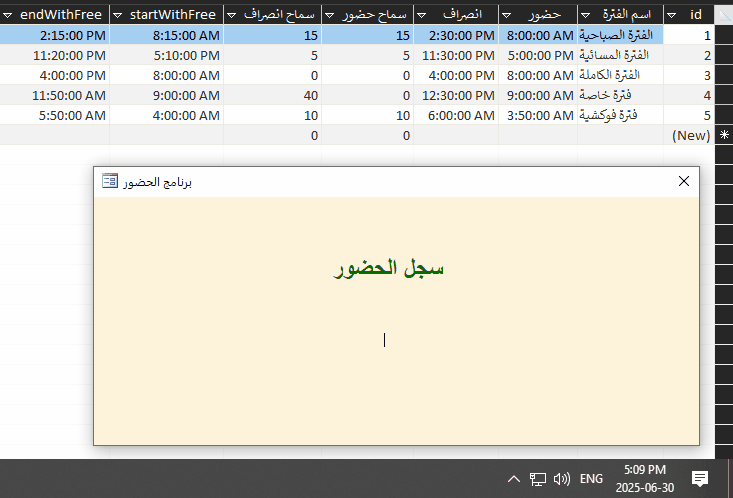The image size is (733, 498).
Task: Show hidden system tray icons
Action: click(x=514, y=479)
